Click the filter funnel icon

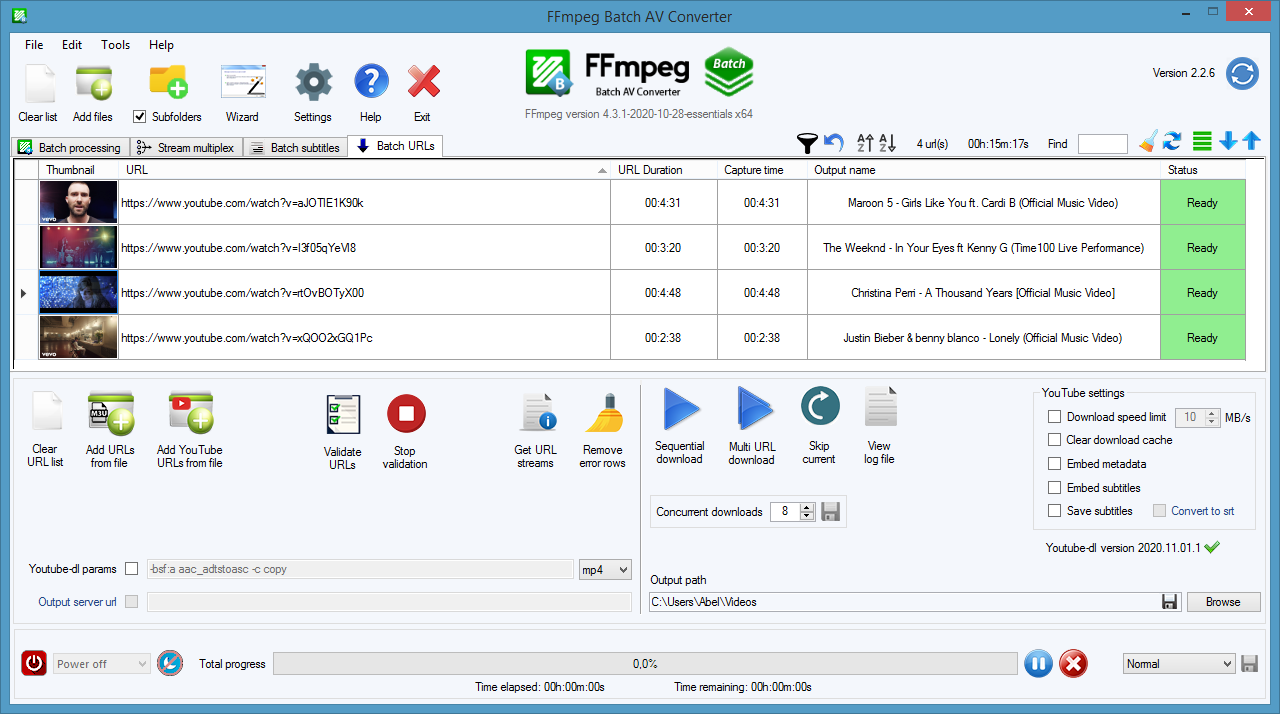click(x=806, y=143)
